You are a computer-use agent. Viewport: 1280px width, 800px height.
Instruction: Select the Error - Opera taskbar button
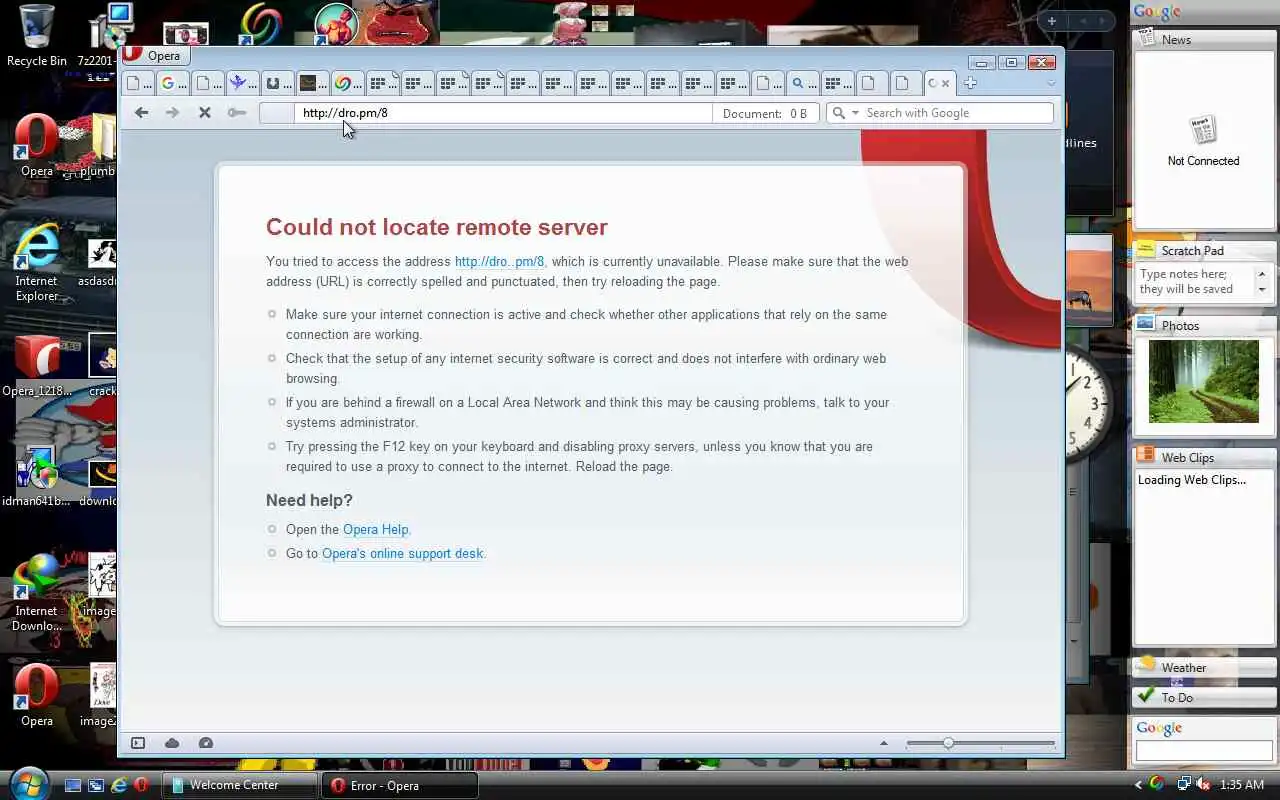[400, 786]
